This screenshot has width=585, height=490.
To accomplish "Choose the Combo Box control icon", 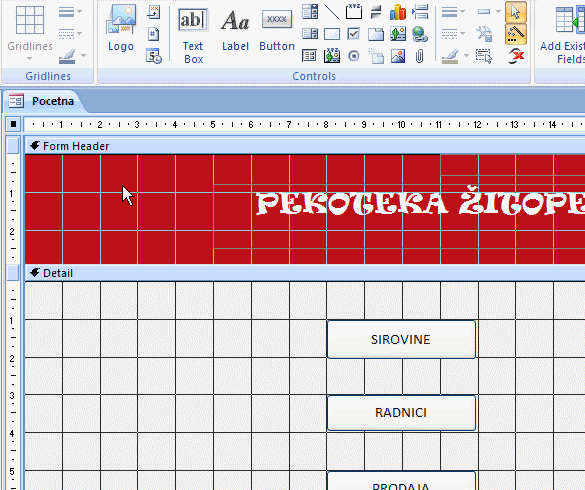I will pos(310,12).
